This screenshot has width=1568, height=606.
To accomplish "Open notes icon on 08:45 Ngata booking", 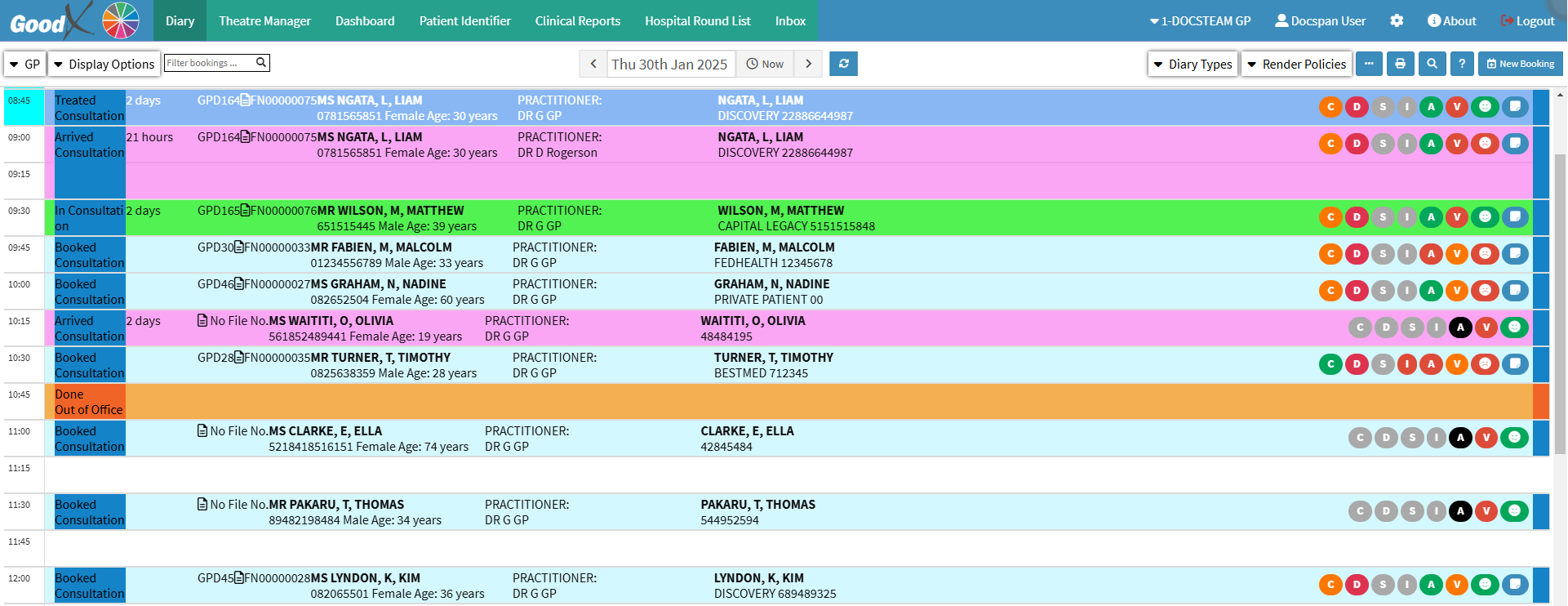I will coord(1515,106).
